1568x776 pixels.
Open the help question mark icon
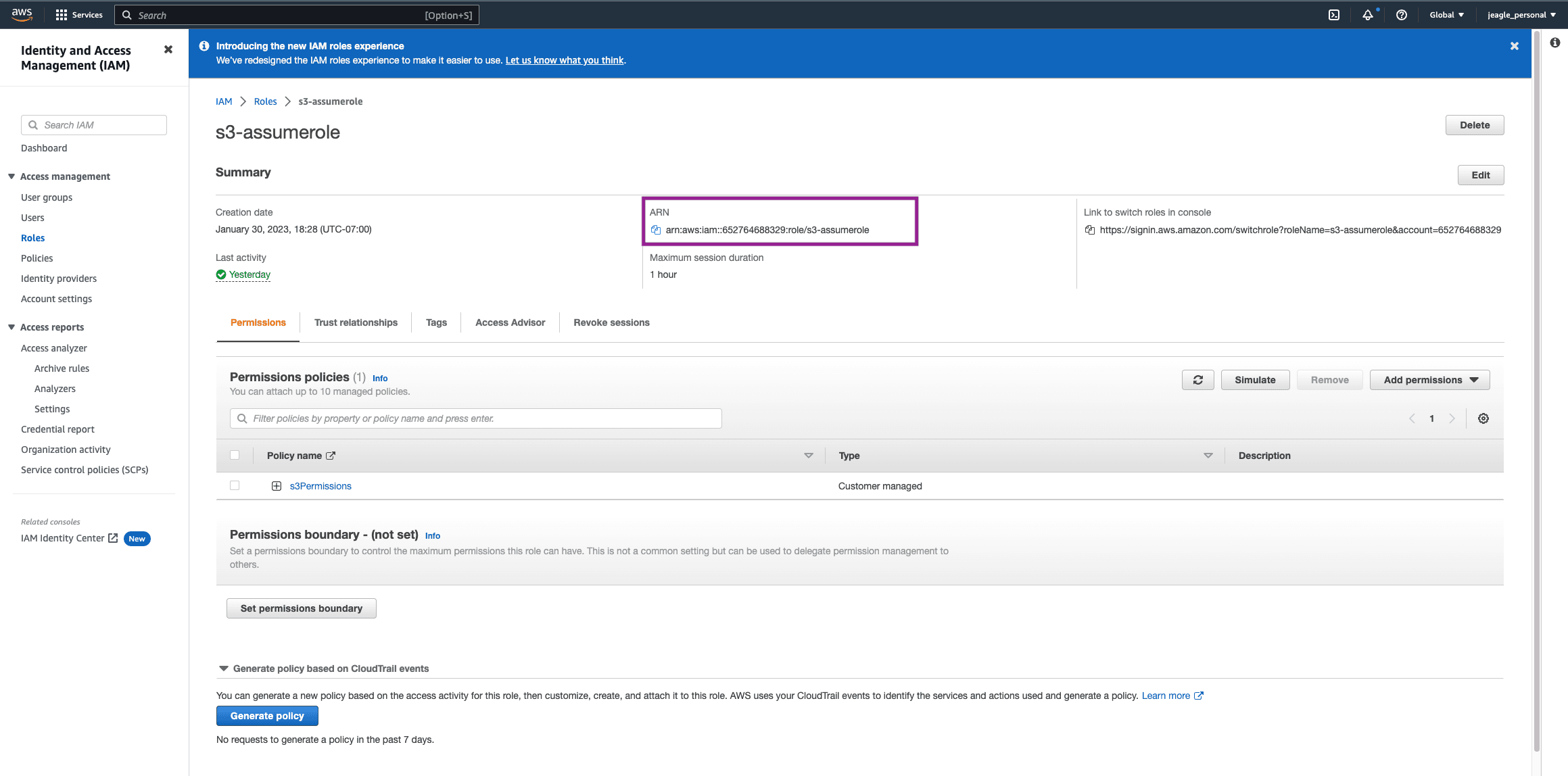click(x=1401, y=15)
